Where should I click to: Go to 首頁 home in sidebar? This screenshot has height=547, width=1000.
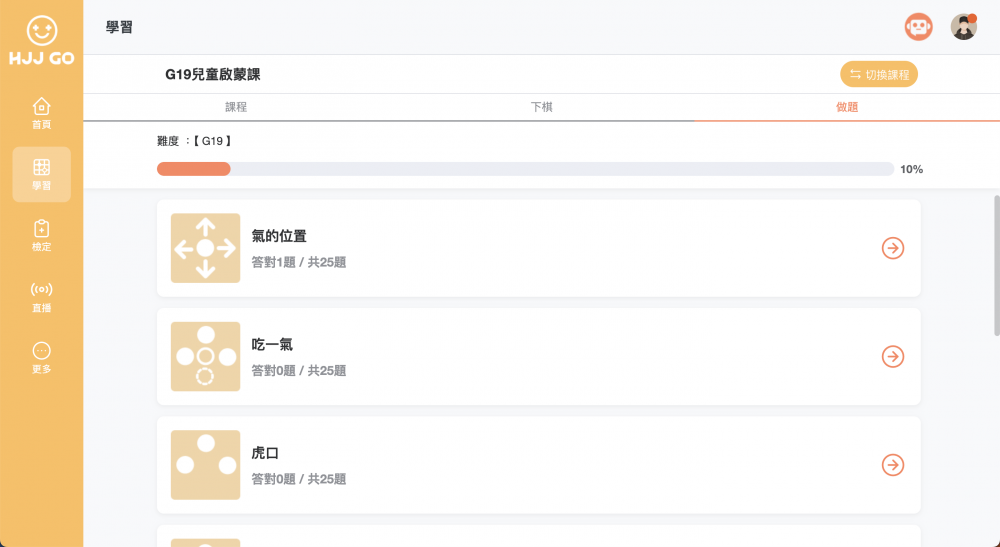(41, 113)
